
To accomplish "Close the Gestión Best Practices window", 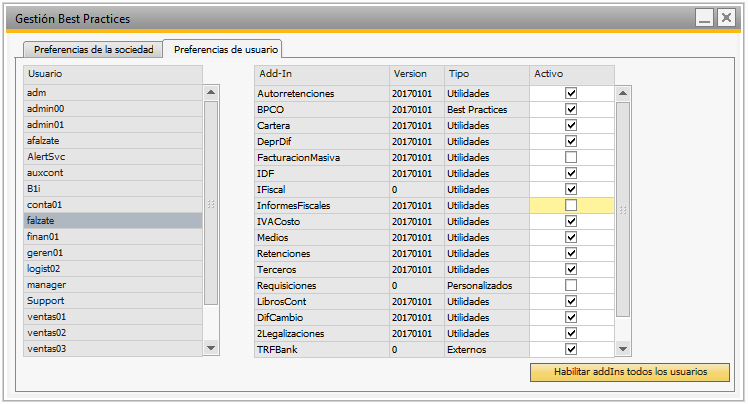I will [x=726, y=18].
